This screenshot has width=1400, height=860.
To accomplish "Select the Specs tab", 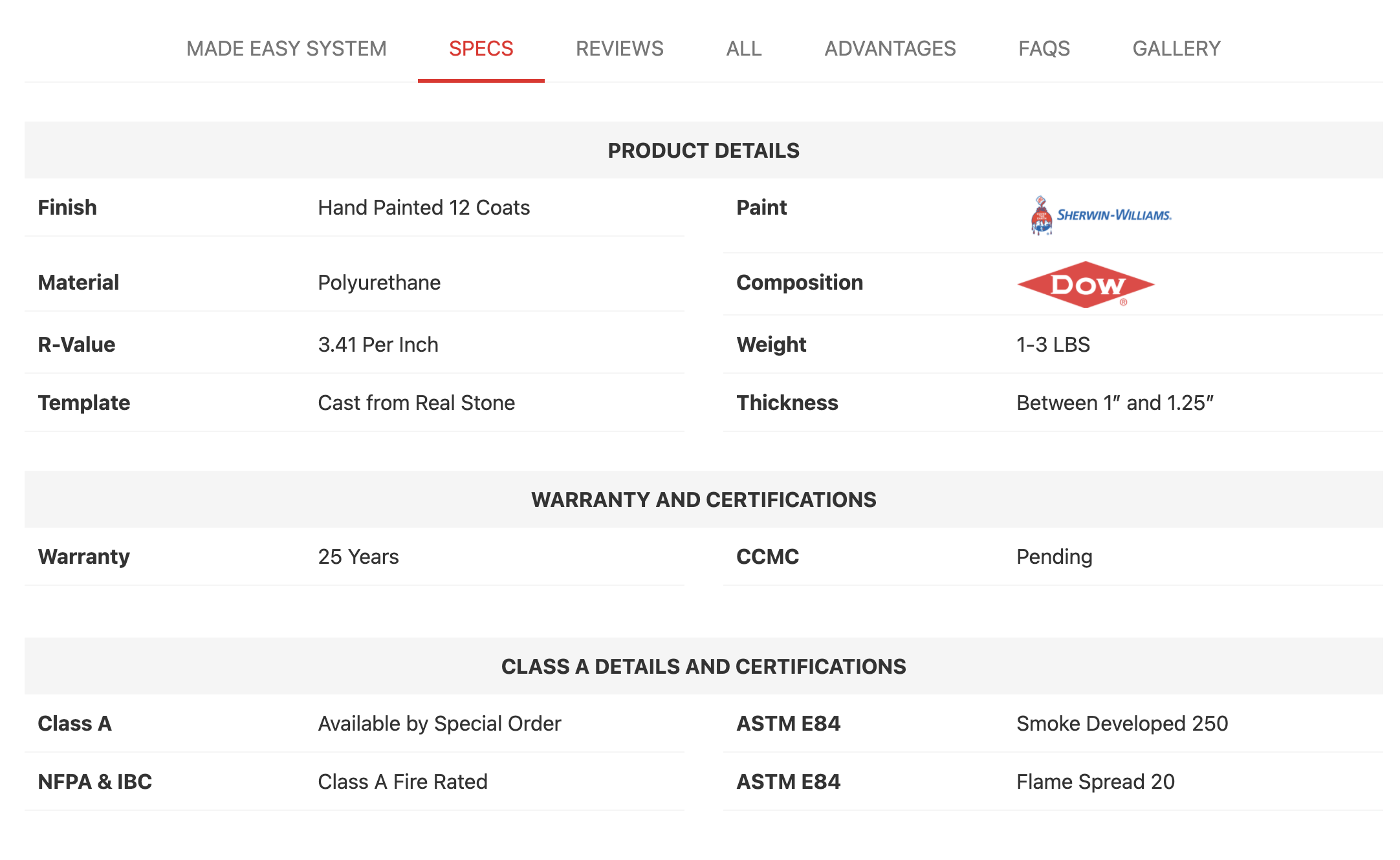I will 481,48.
